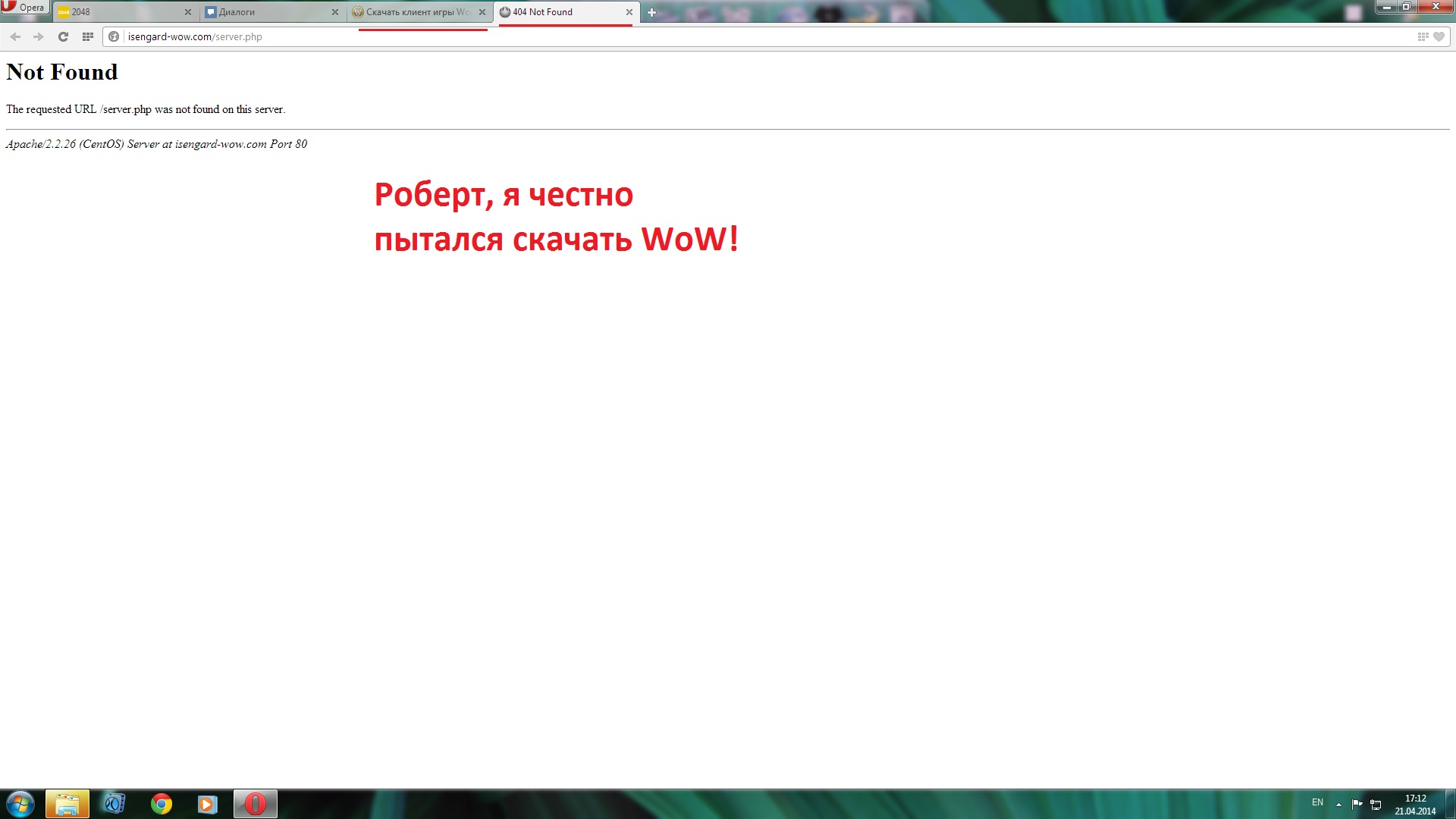Open a new tab with plus button

(651, 12)
